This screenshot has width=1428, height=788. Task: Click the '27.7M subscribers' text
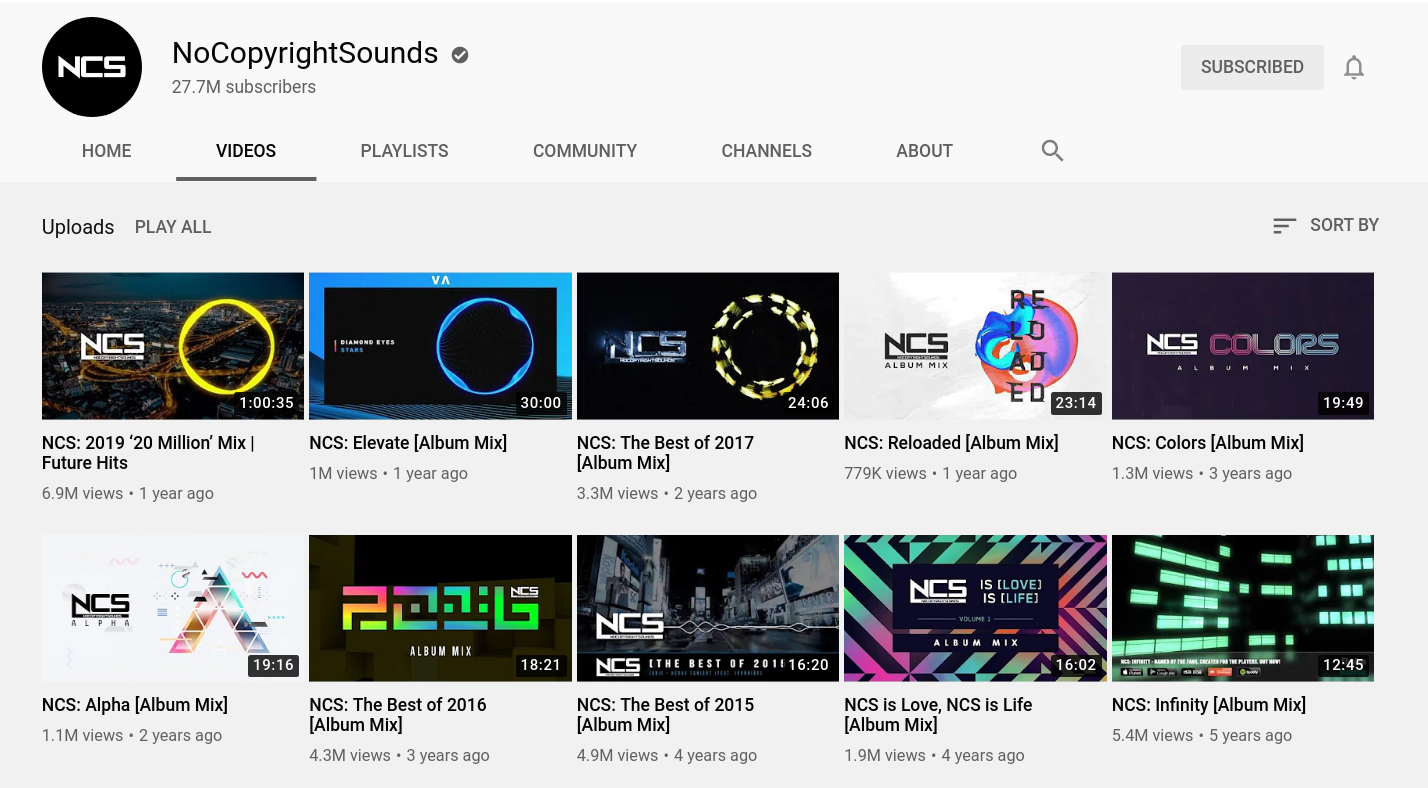(244, 87)
